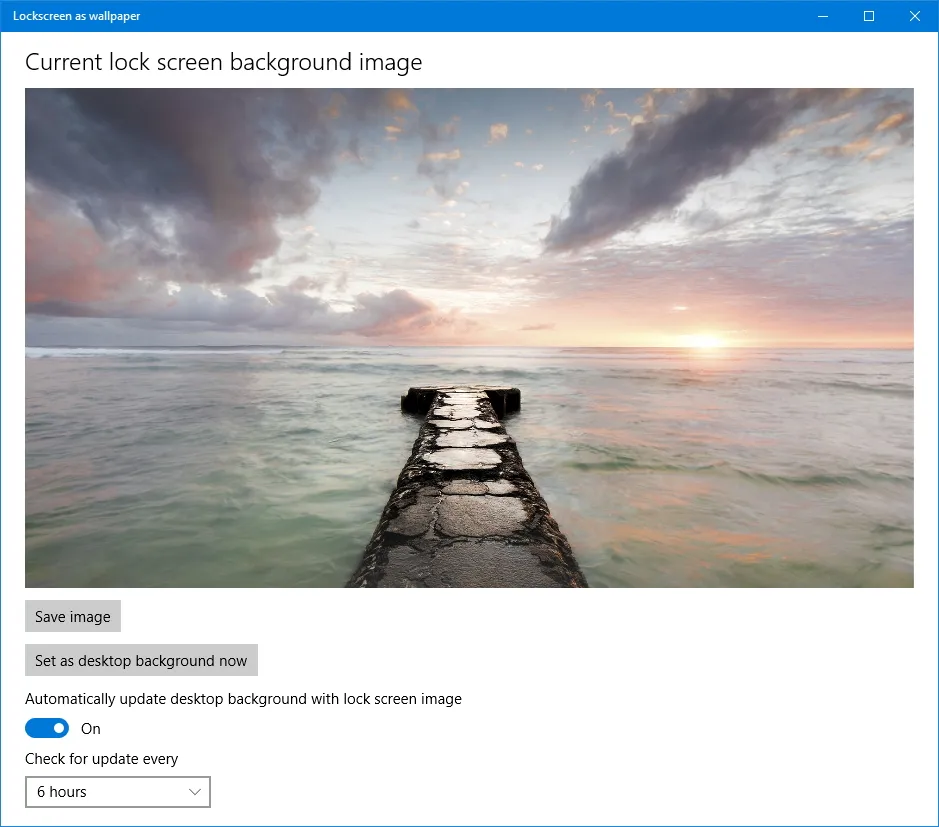The image size is (939, 827).
Task: Set lock screen image as desktop background now
Action: pos(141,660)
